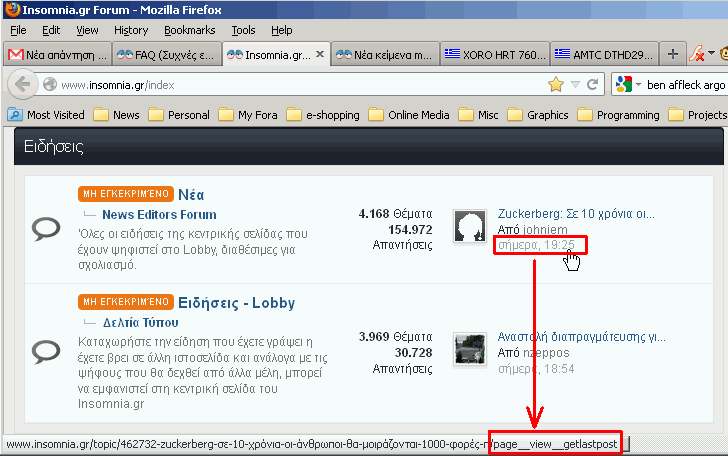Open the Bookmarks menu
This screenshot has height=456, width=728.
tap(189, 30)
